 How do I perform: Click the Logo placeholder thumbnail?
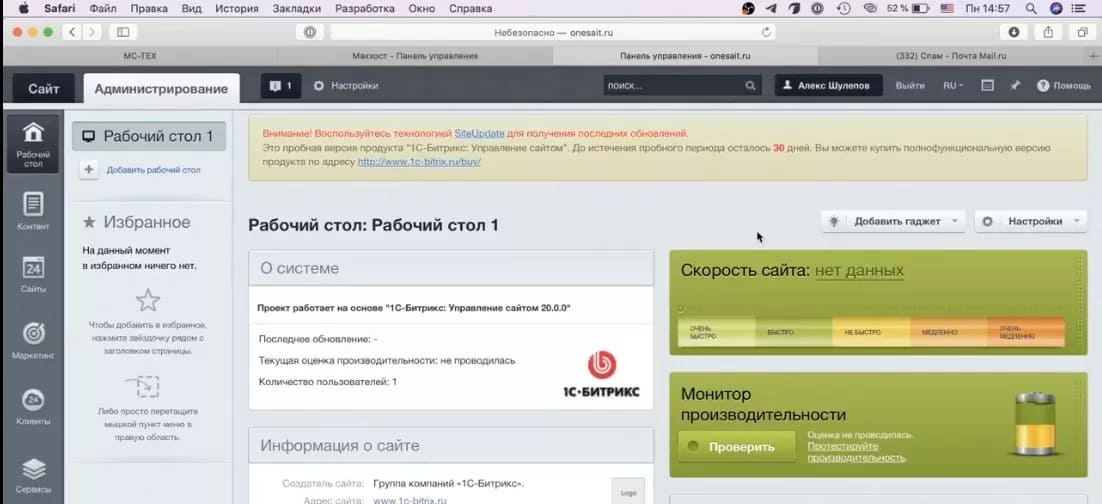pyautogui.click(x=628, y=491)
